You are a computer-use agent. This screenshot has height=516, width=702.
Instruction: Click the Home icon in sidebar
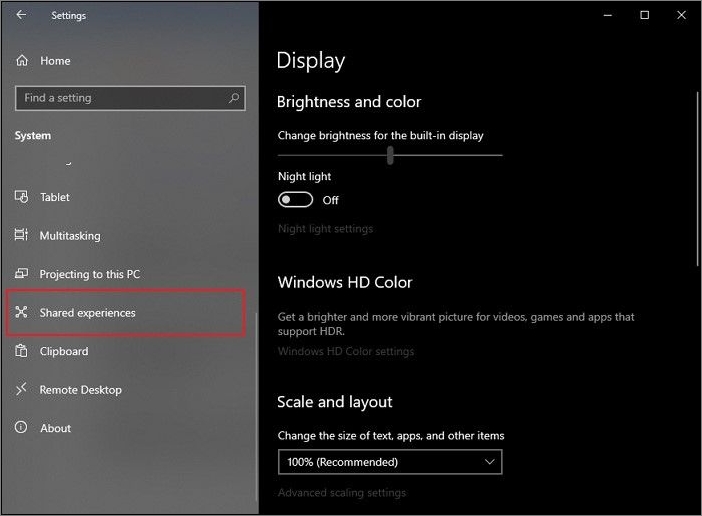tap(22, 61)
